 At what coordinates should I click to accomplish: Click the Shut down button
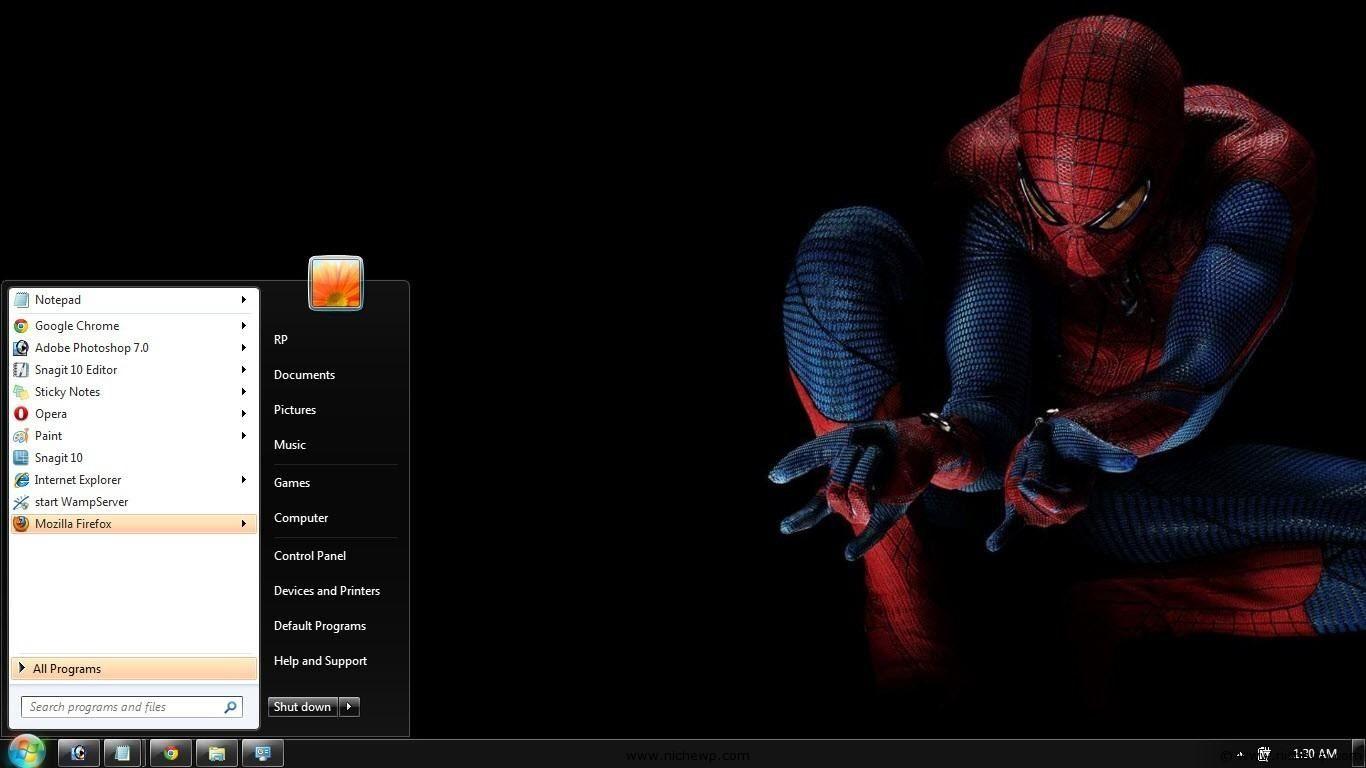[303, 707]
